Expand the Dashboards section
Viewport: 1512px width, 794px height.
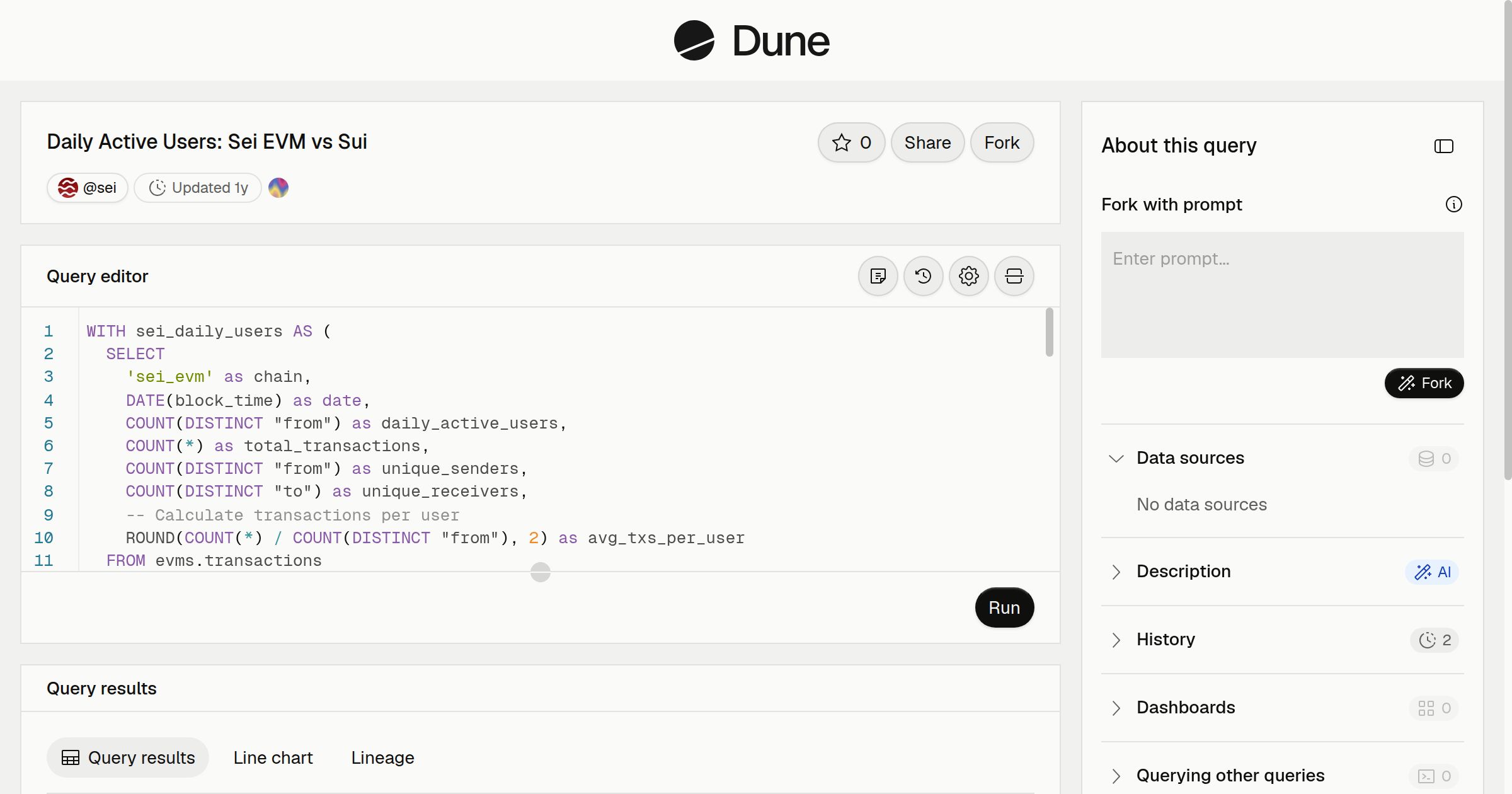tap(1116, 708)
